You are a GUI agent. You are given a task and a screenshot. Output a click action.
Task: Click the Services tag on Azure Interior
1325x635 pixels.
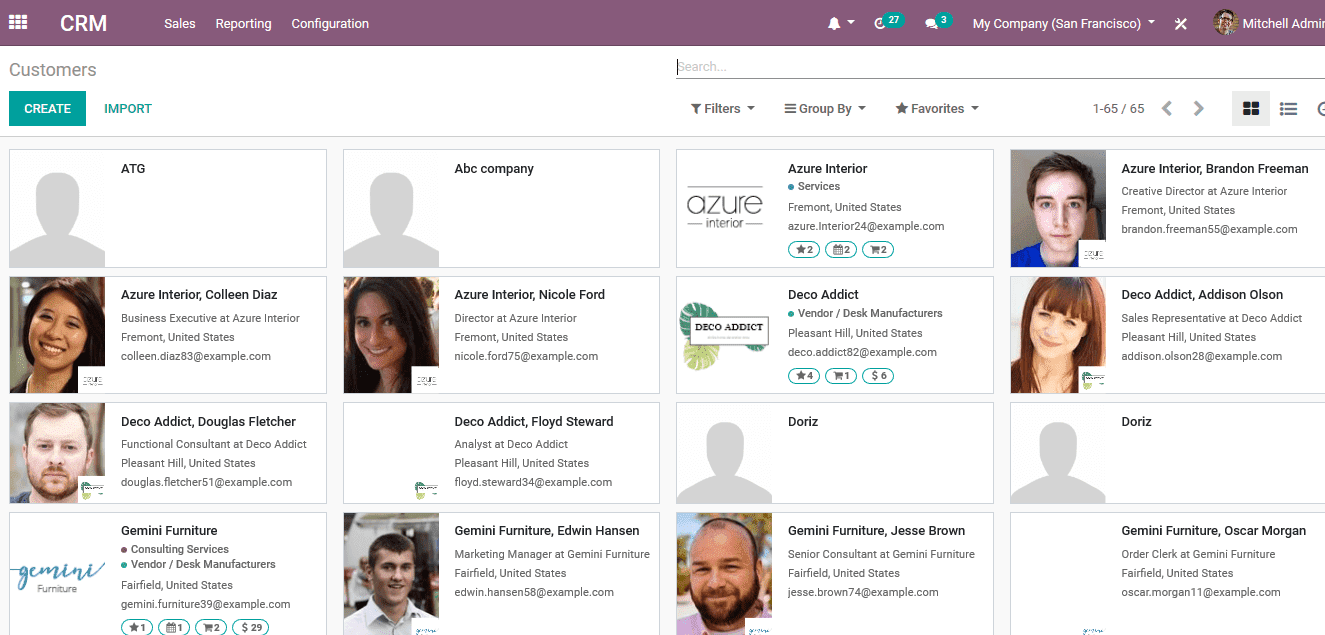pos(814,187)
